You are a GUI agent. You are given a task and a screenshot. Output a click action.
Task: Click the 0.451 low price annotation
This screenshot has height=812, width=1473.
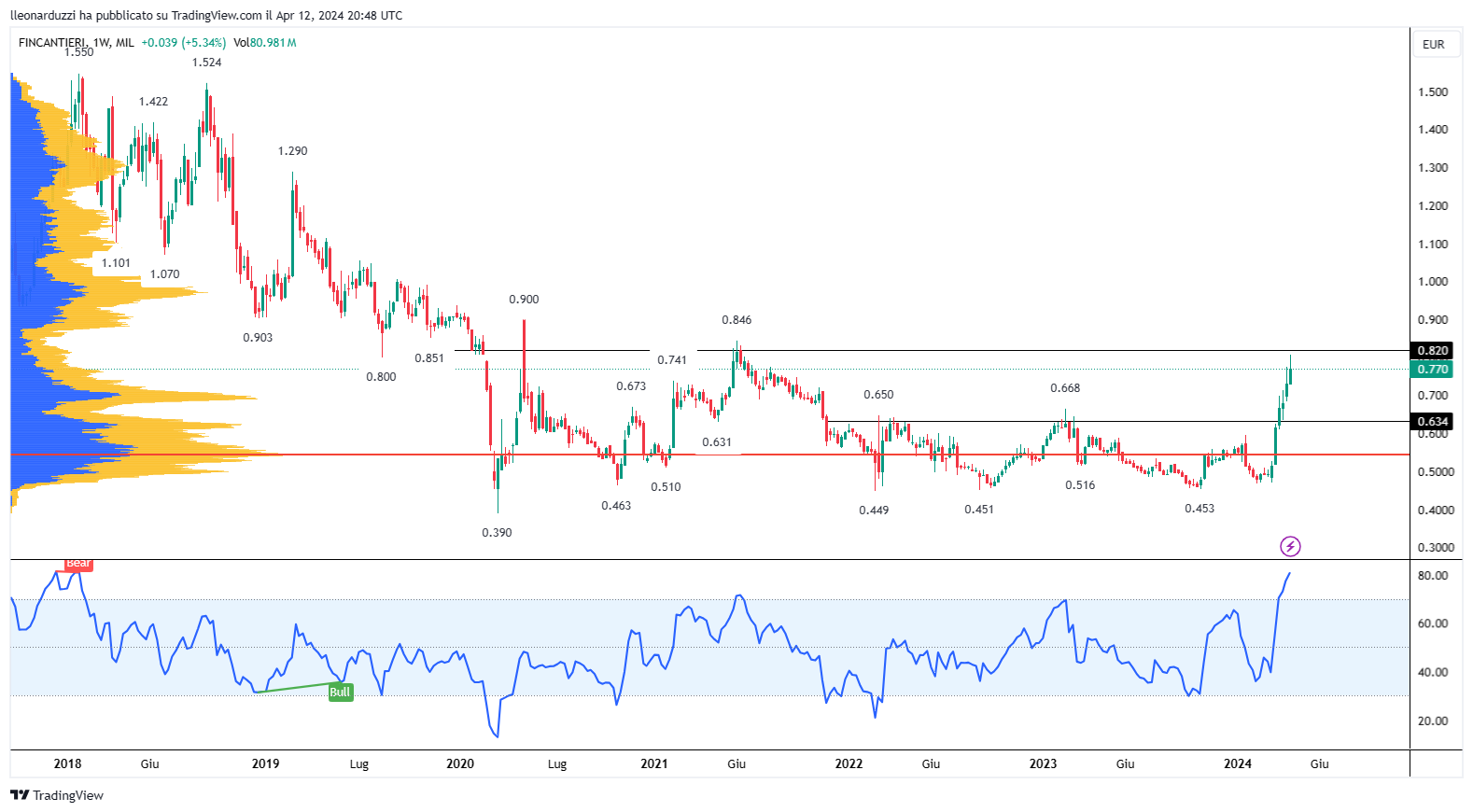979,510
